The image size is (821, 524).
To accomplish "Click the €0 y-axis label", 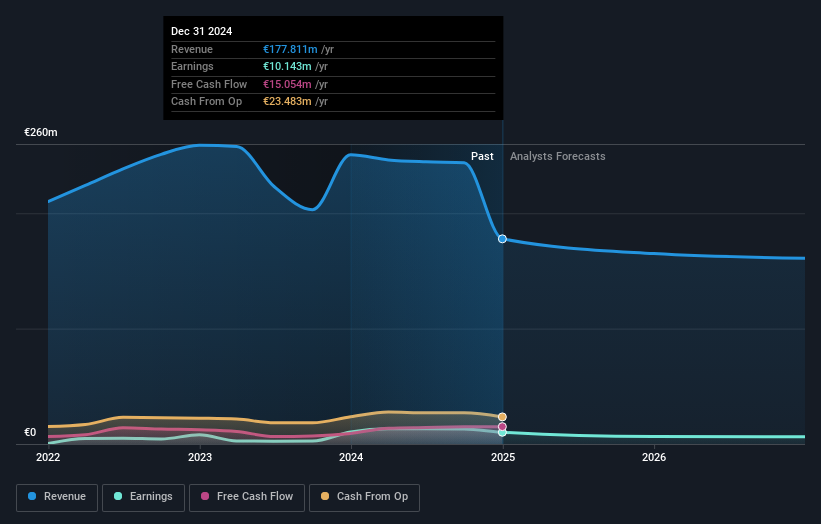I will 30,432.
